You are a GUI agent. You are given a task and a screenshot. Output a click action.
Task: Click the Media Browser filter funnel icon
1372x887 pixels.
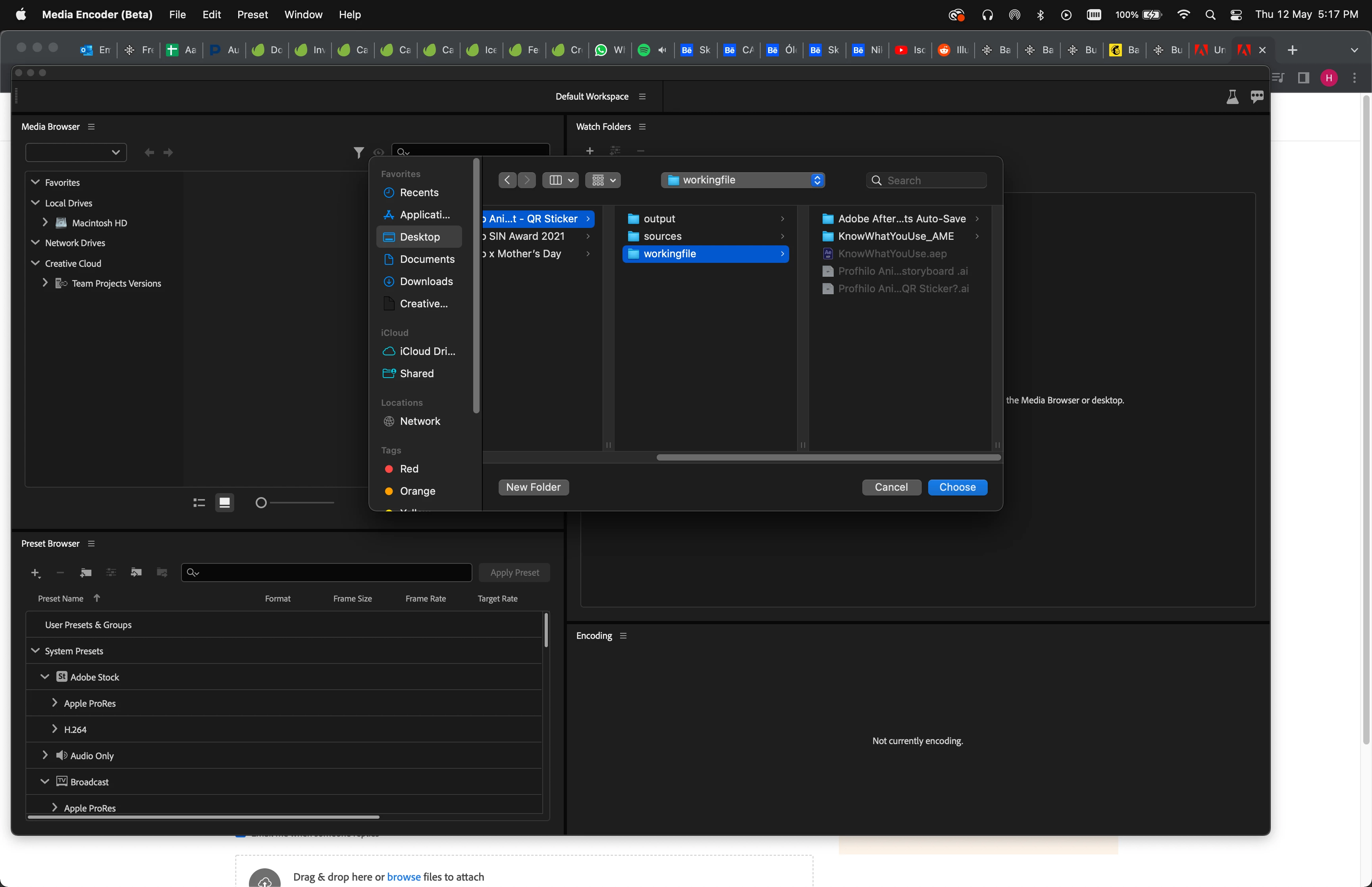pos(358,152)
